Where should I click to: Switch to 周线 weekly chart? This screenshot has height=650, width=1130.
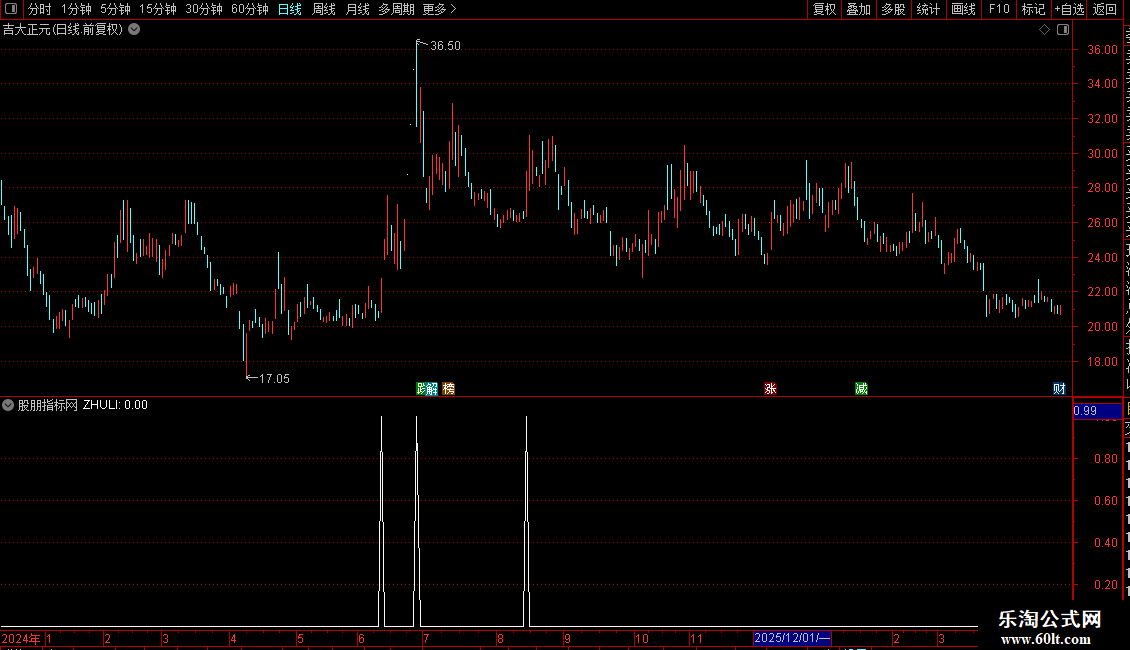(324, 9)
